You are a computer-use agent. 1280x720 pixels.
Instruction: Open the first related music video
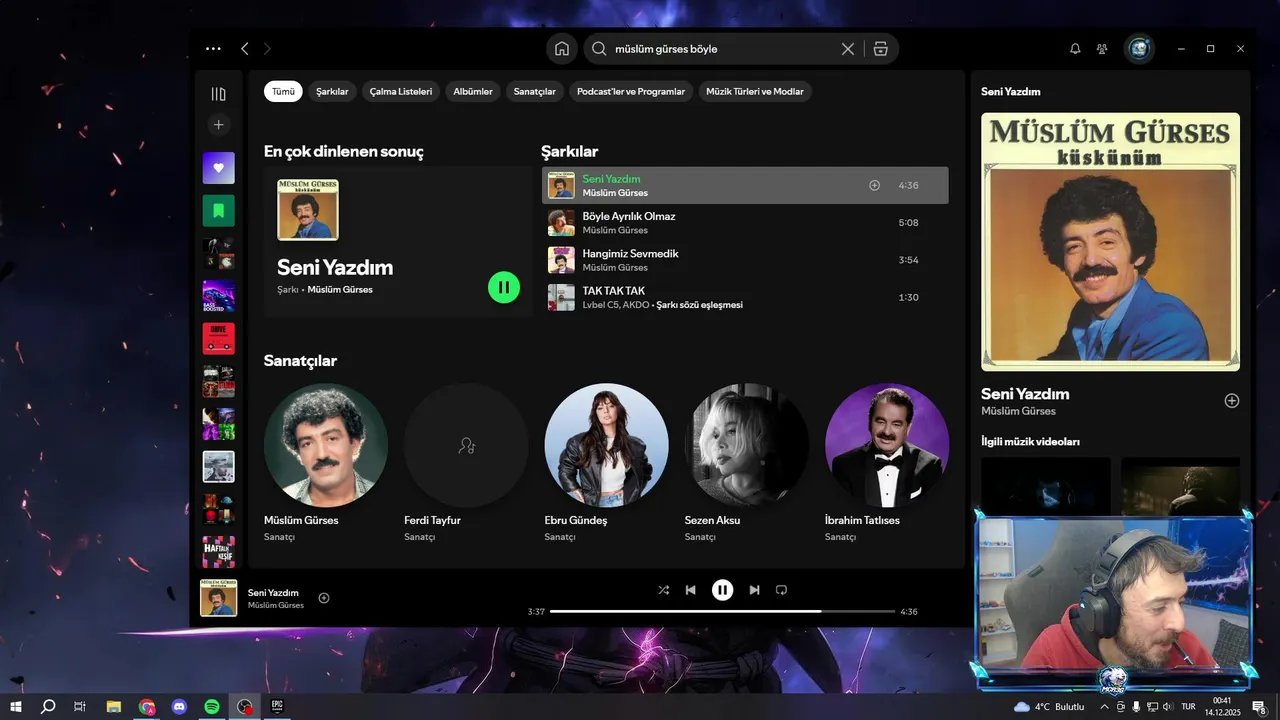click(x=1046, y=487)
